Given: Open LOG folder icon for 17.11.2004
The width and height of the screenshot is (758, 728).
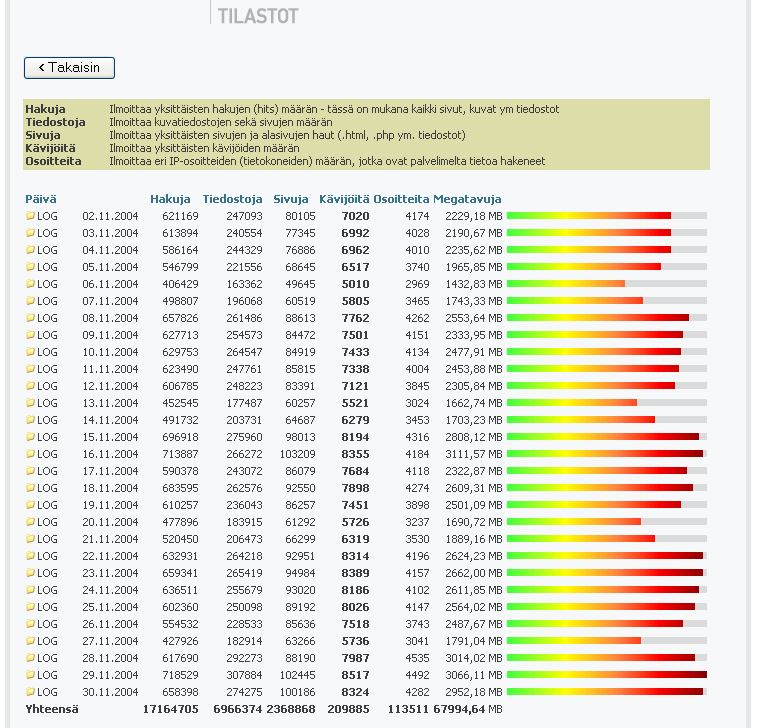Looking at the screenshot, I should point(30,470).
